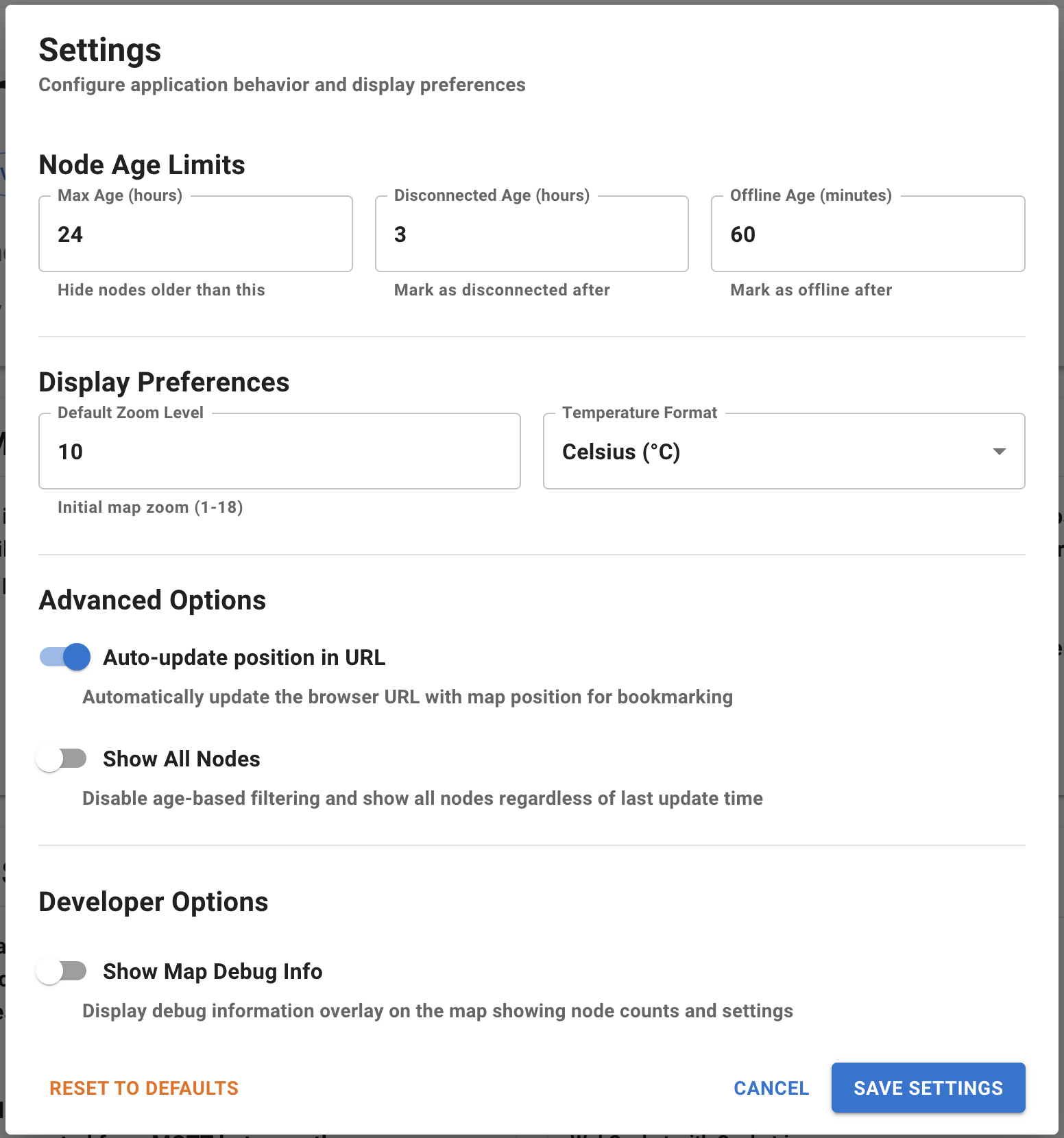Viewport: 1064px width, 1138px height.
Task: Click the Developer Options section heading
Action: (154, 901)
